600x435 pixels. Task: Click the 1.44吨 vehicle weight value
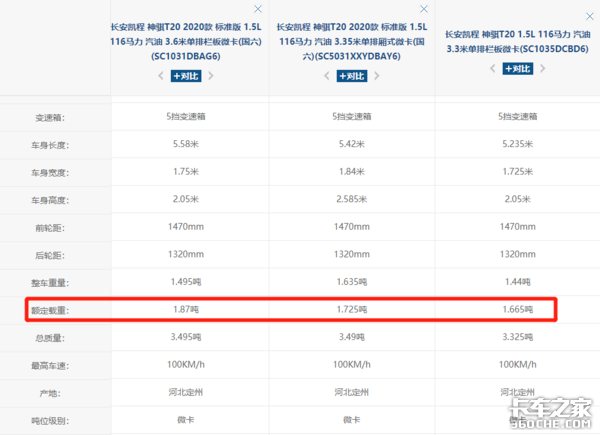pyautogui.click(x=518, y=282)
